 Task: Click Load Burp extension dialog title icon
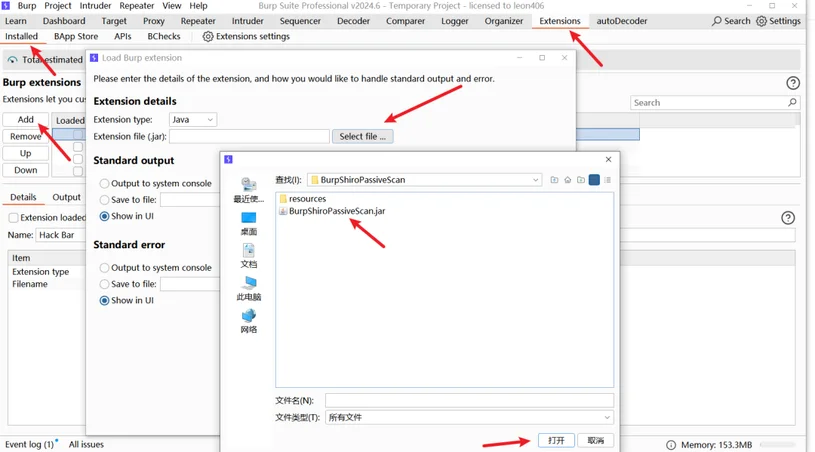point(94,58)
